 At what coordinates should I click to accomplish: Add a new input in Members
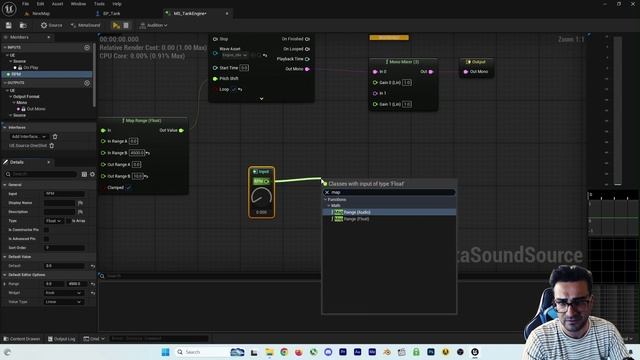click(x=87, y=48)
